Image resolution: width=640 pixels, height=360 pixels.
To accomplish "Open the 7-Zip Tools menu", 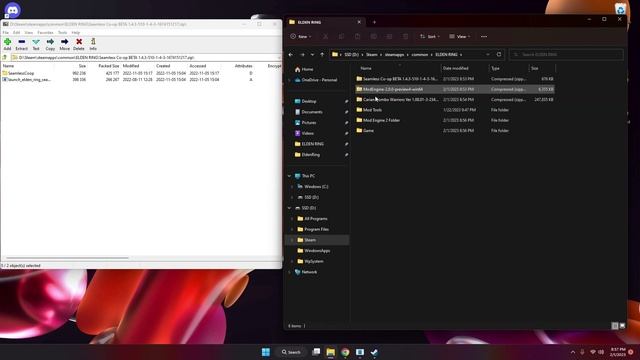I will coord(62,32).
